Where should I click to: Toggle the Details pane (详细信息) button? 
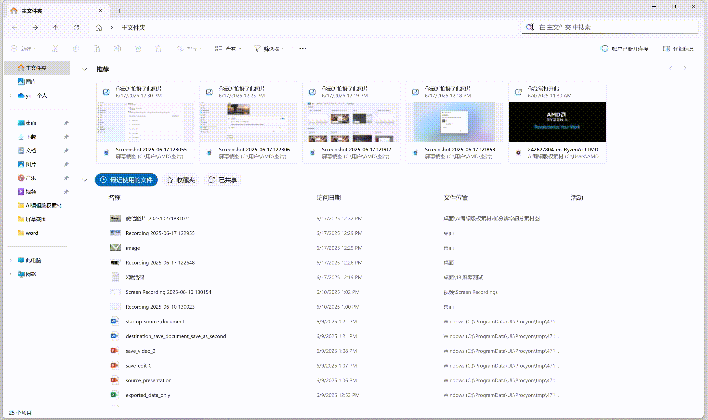point(676,48)
